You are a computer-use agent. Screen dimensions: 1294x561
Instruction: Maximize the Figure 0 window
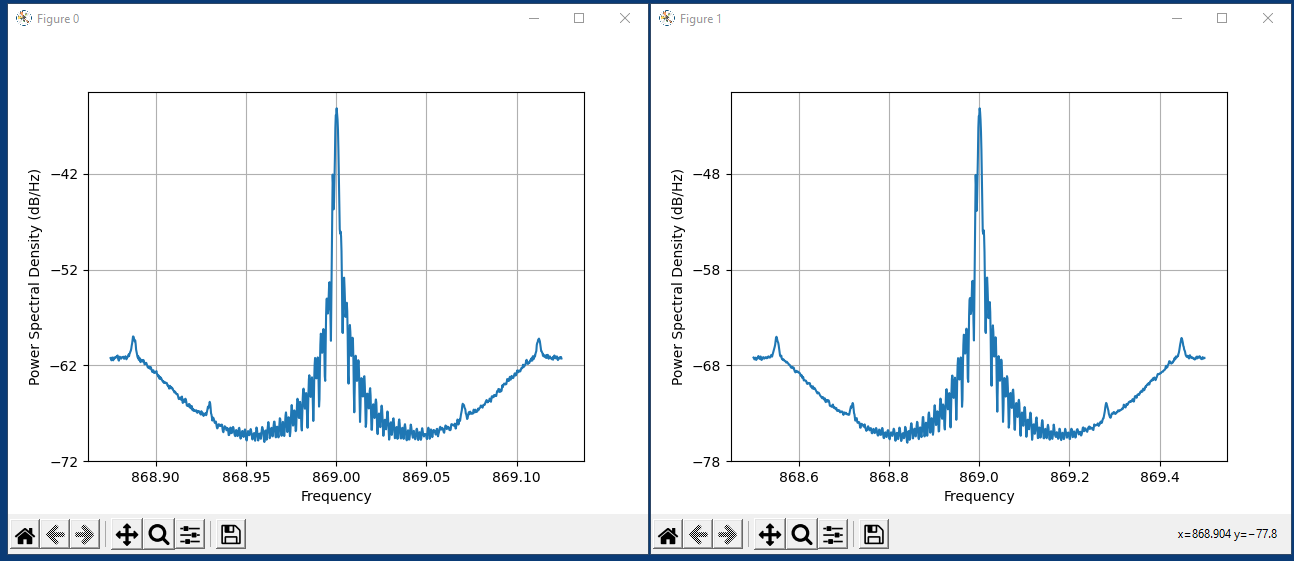579,18
